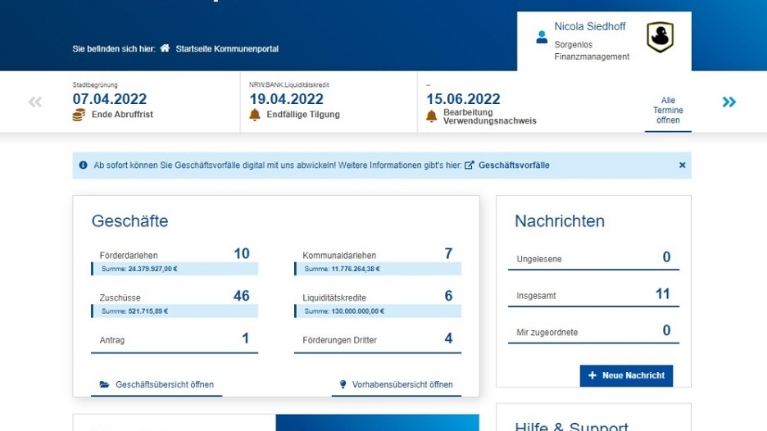Viewport: 767px width, 431px height.
Task: Open Geschäftsübersicht öffnen link
Action: tap(157, 385)
